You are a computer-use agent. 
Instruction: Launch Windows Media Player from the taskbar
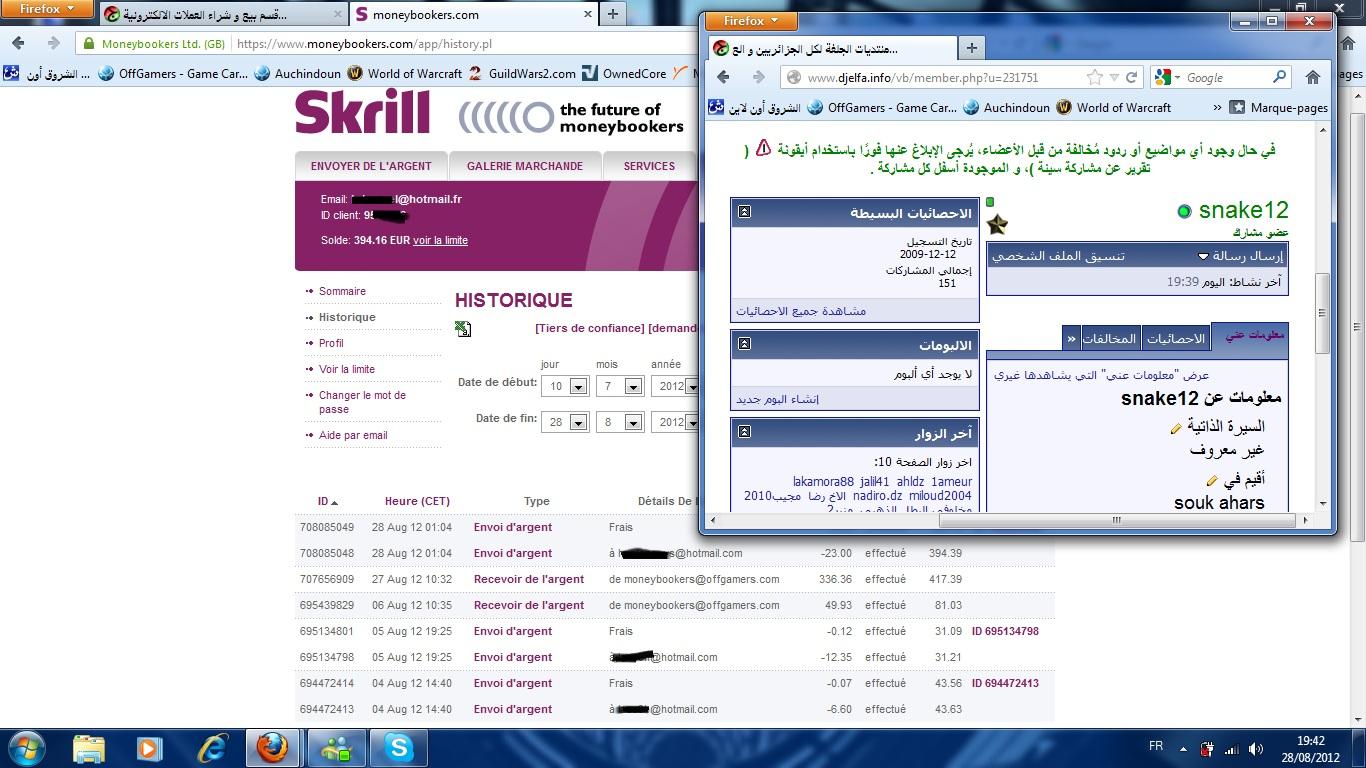[149, 748]
